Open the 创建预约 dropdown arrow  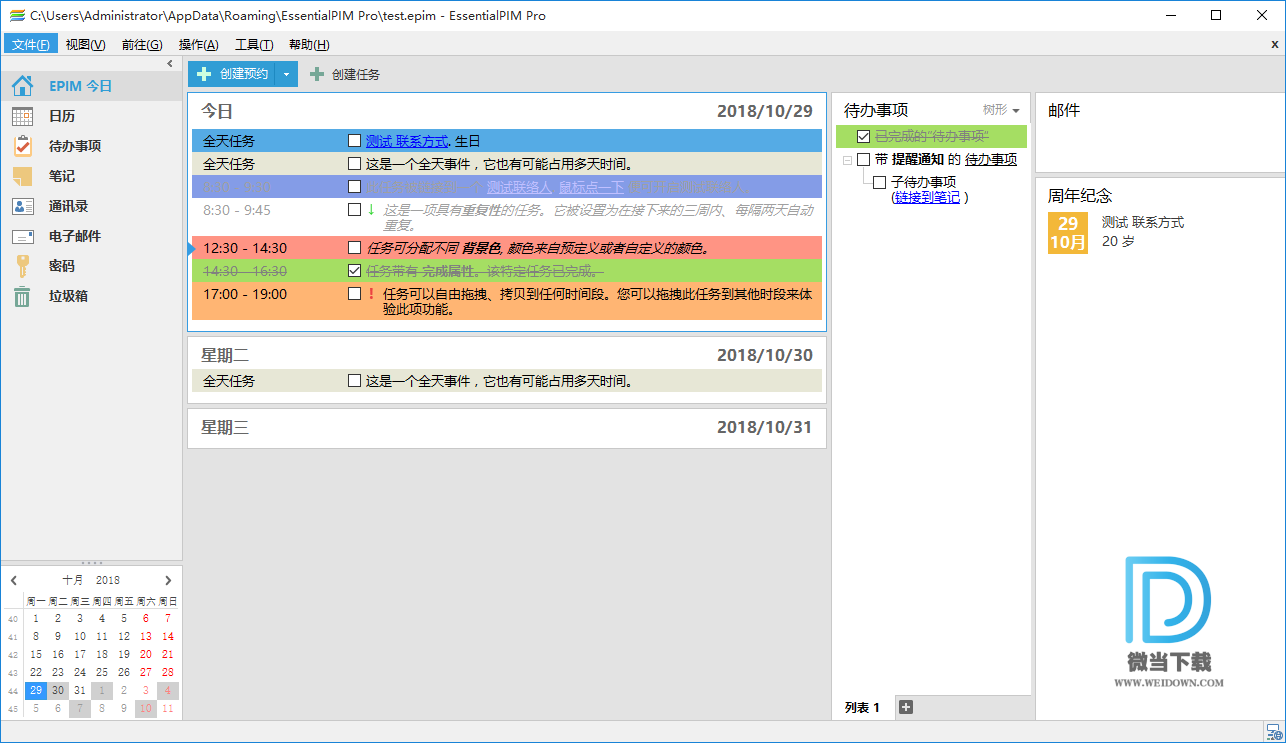[x=286, y=74]
